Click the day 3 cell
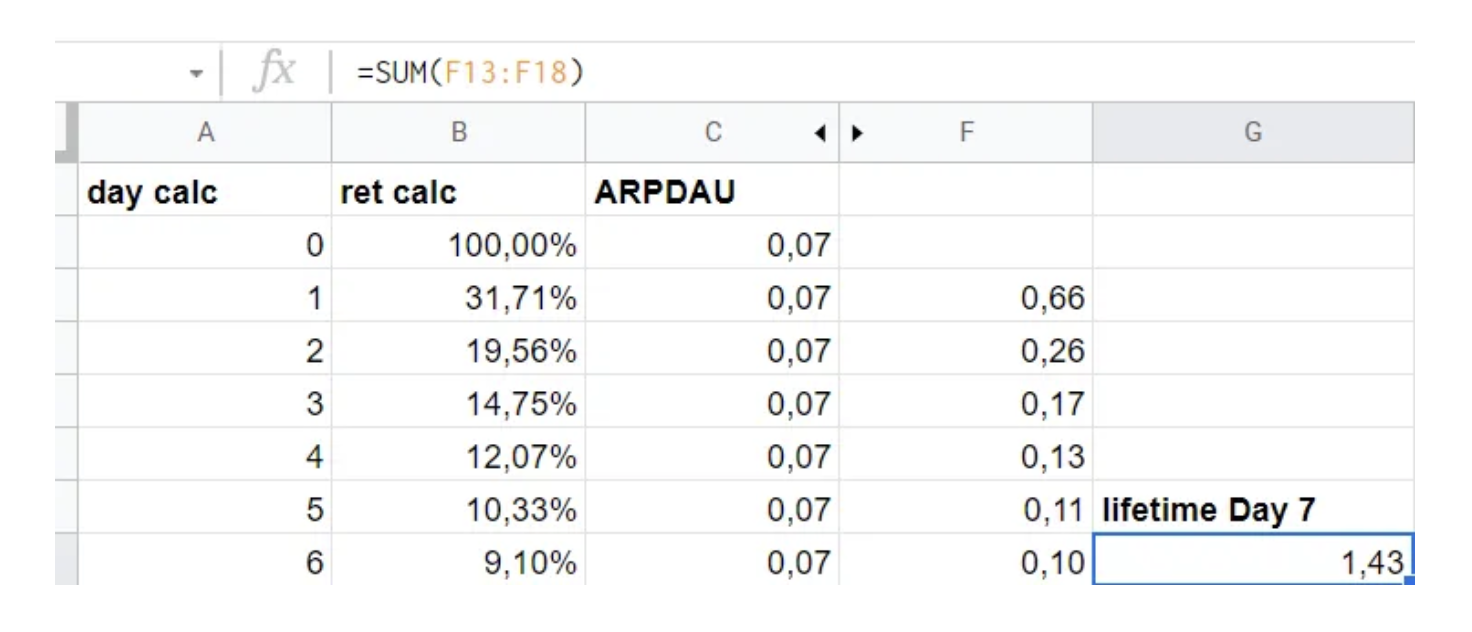Viewport: 1472px width, 632px height. coord(205,403)
